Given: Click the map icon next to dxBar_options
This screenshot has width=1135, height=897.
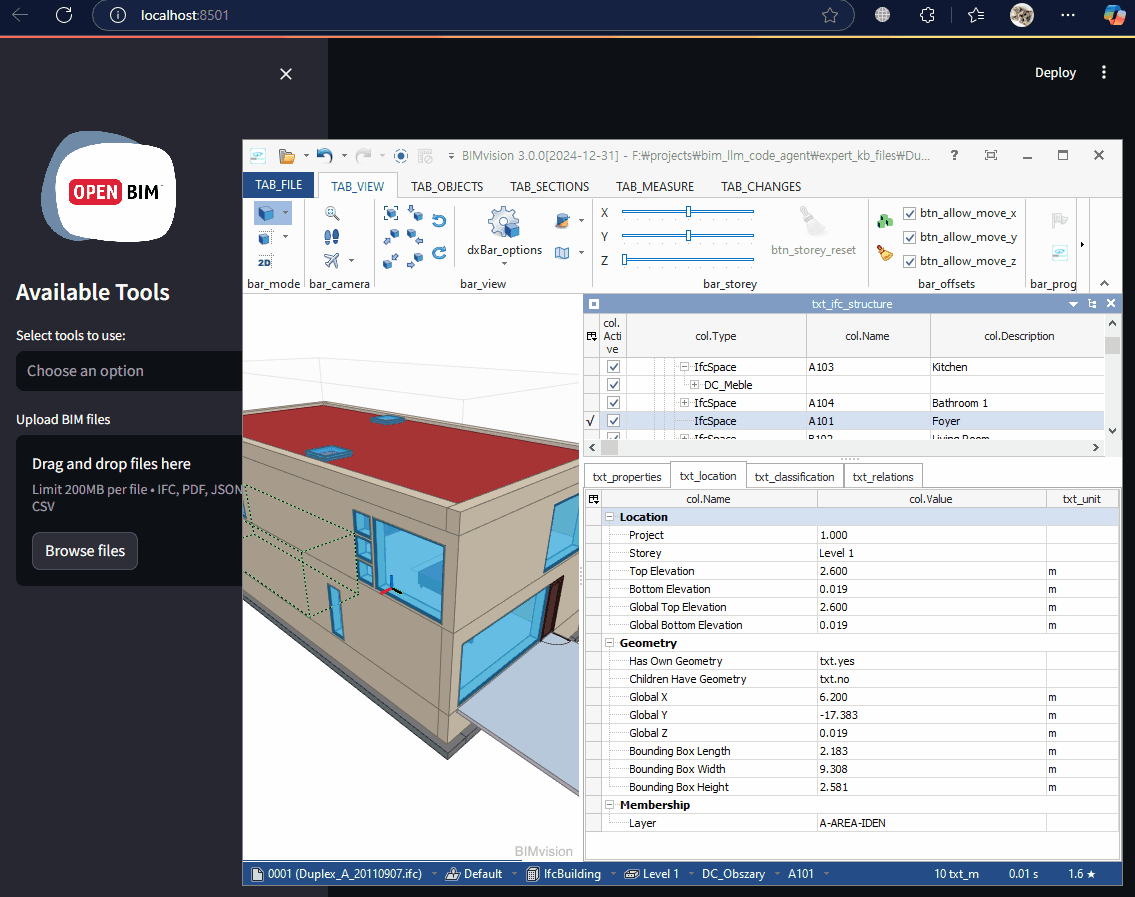Looking at the screenshot, I should pyautogui.click(x=562, y=254).
